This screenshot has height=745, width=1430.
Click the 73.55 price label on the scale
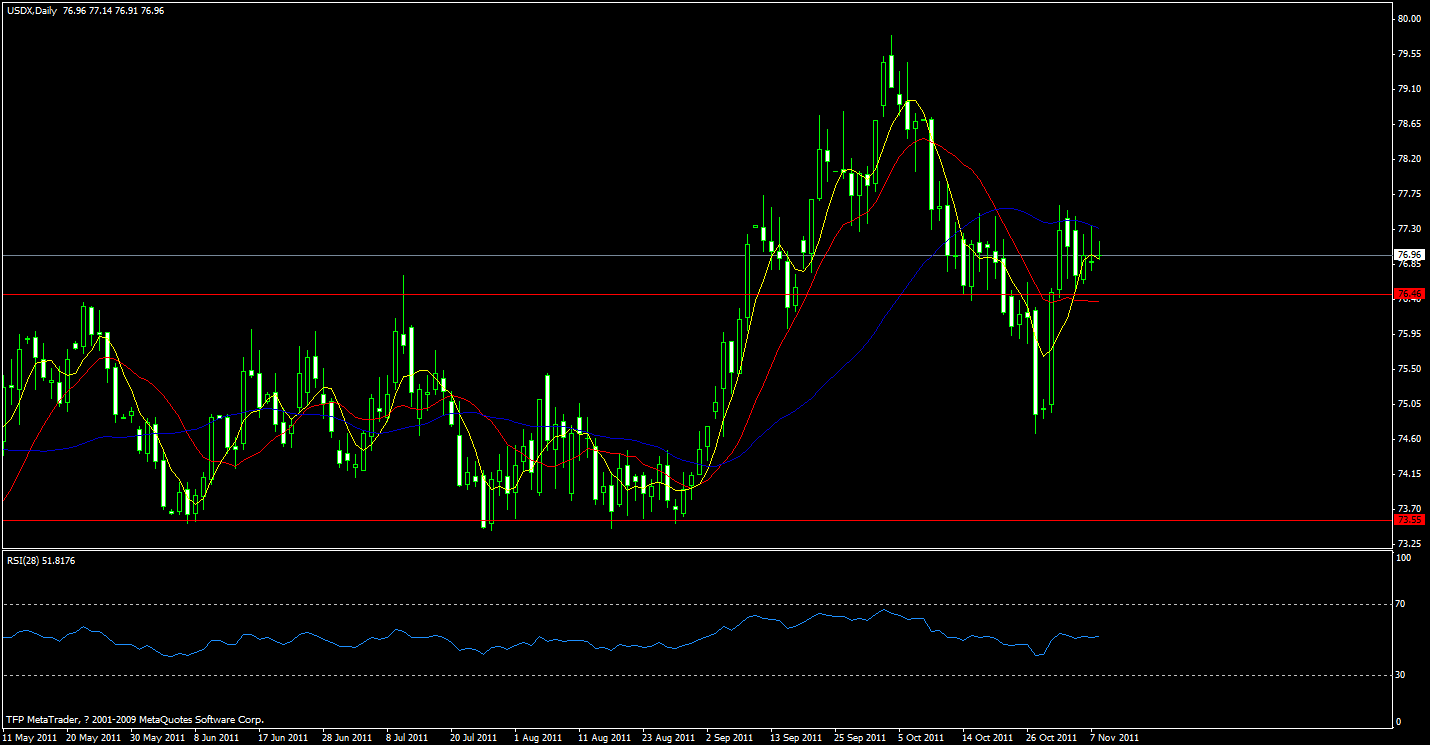(1408, 519)
